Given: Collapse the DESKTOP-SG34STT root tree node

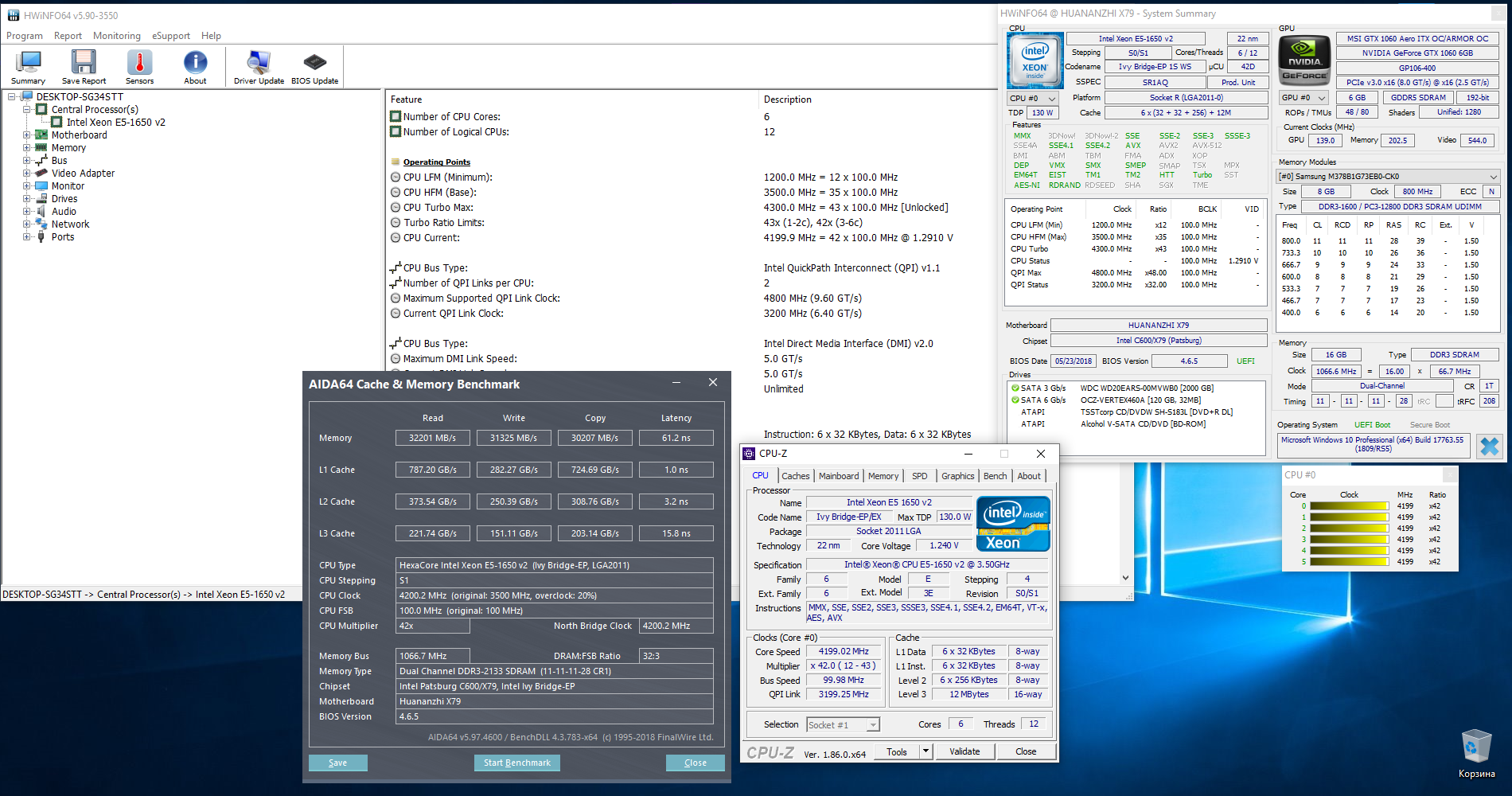Looking at the screenshot, I should (x=12, y=97).
